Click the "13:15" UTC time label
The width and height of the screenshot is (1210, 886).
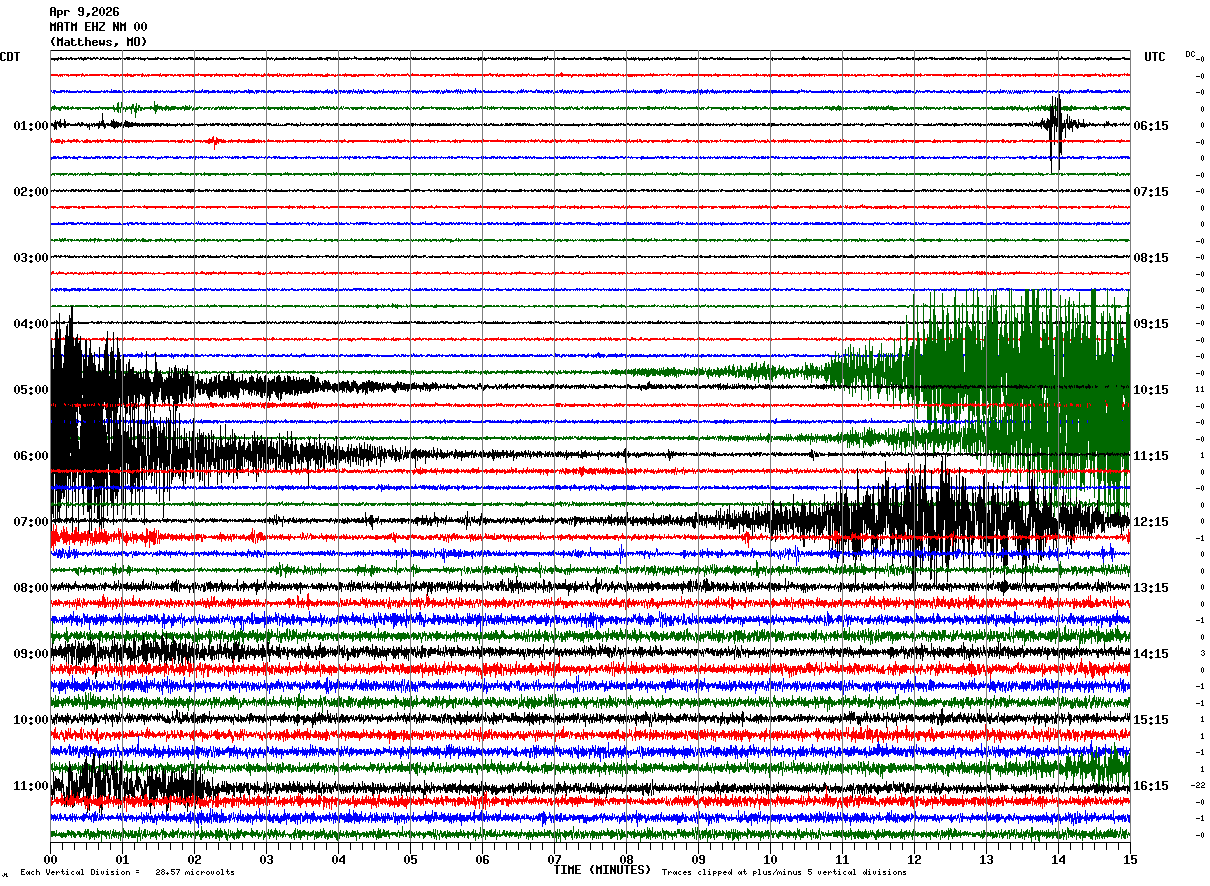click(1151, 588)
